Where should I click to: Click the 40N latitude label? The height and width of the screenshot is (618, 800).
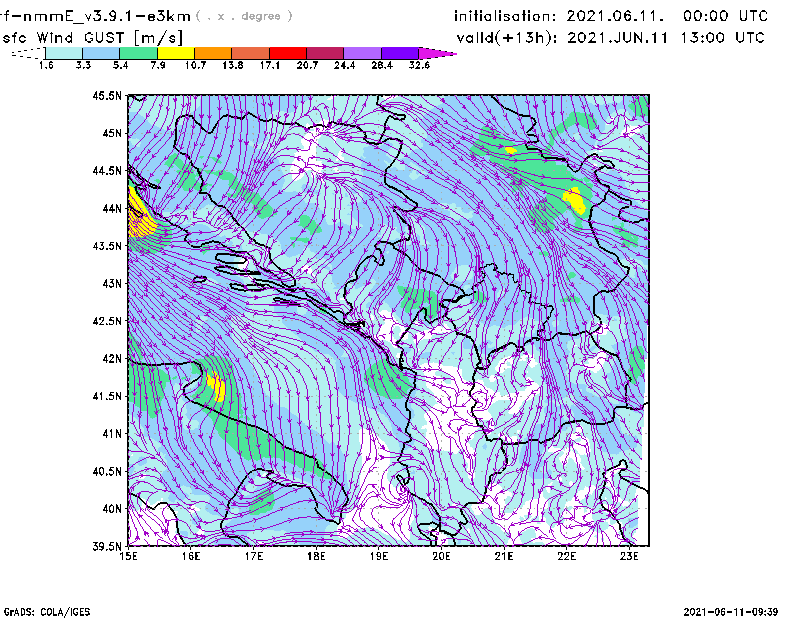(x=112, y=509)
